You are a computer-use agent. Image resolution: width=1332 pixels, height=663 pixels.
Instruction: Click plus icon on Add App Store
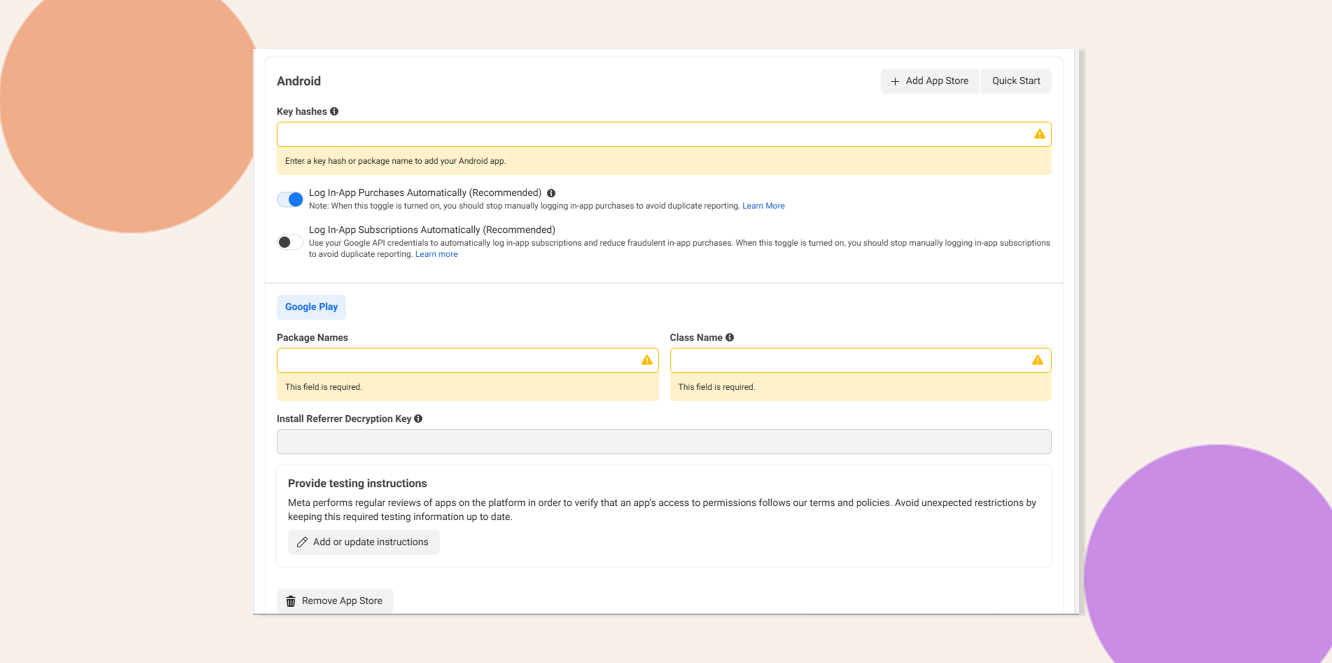[895, 81]
